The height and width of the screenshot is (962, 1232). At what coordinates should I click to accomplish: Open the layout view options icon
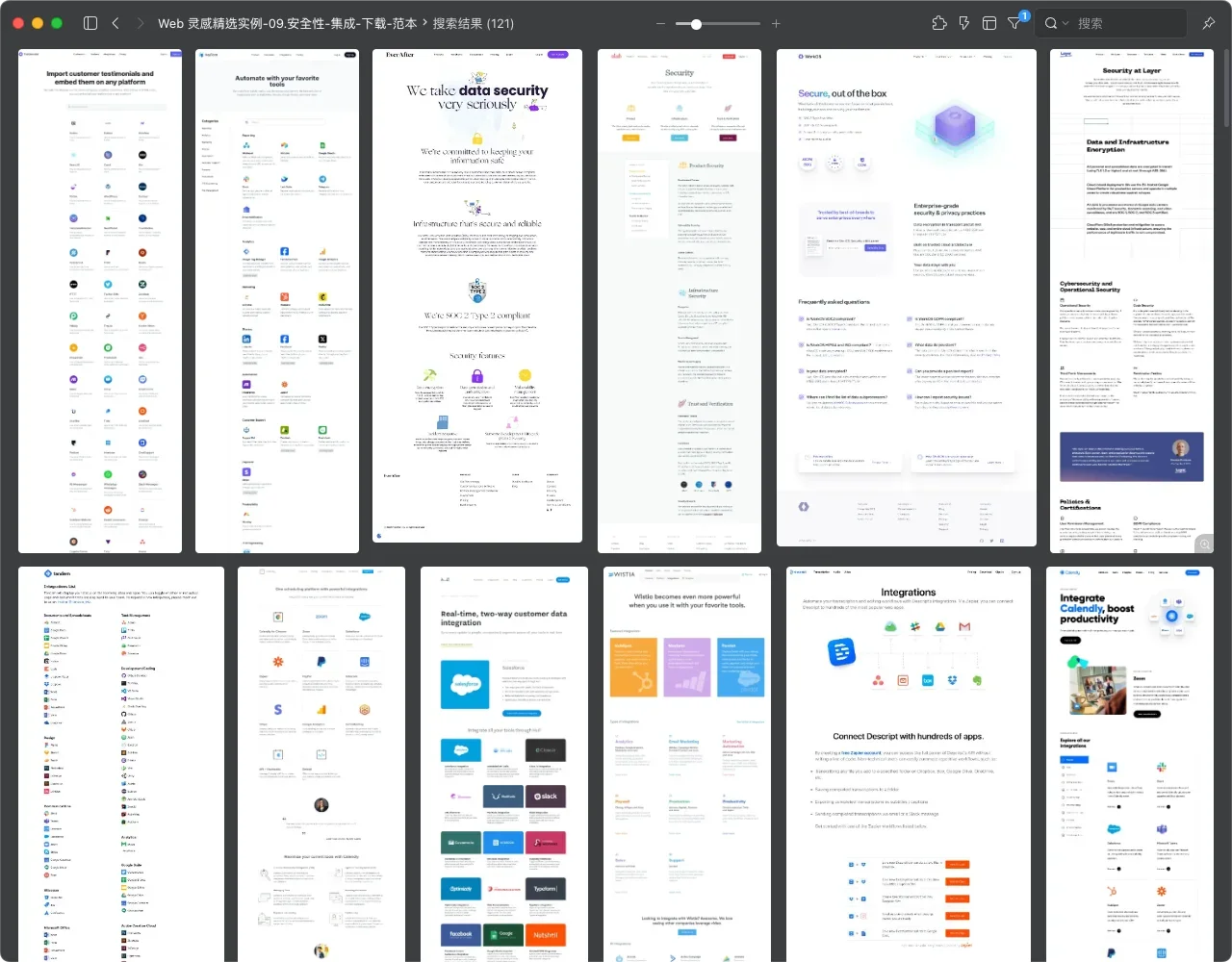988,23
